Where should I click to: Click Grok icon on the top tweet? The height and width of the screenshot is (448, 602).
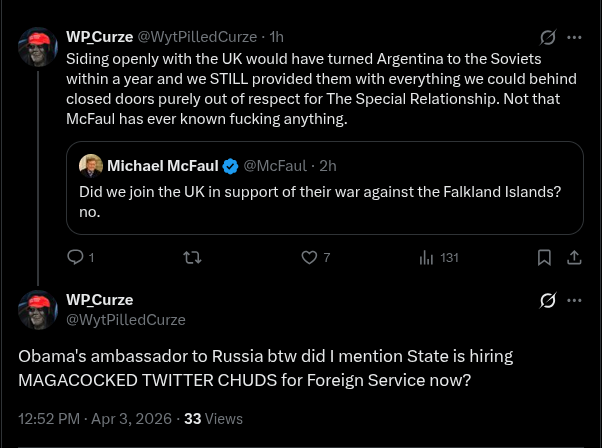(547, 37)
